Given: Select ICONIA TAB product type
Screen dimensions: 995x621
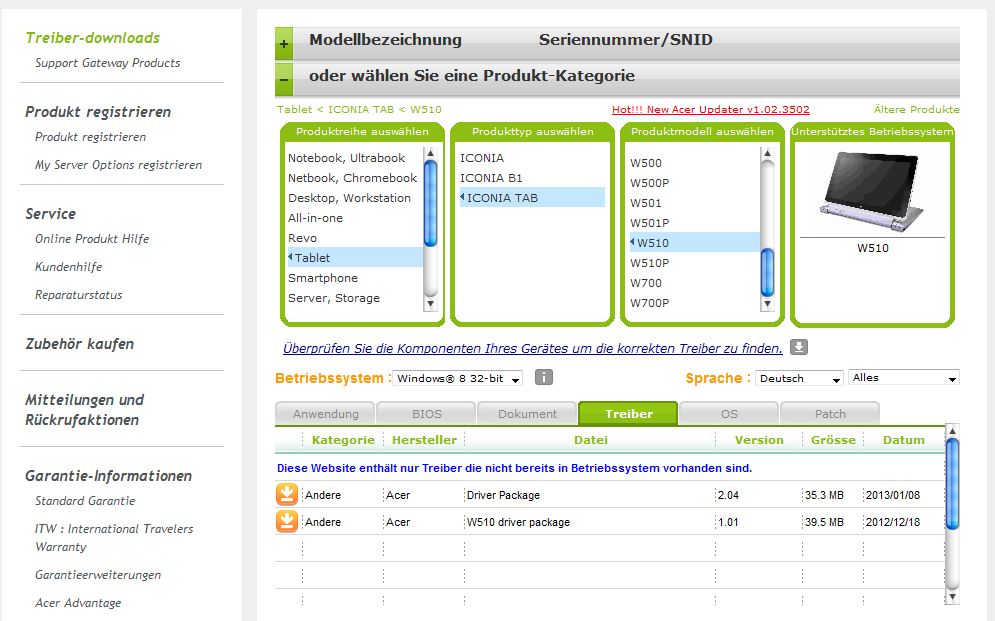Looking at the screenshot, I should tap(532, 197).
